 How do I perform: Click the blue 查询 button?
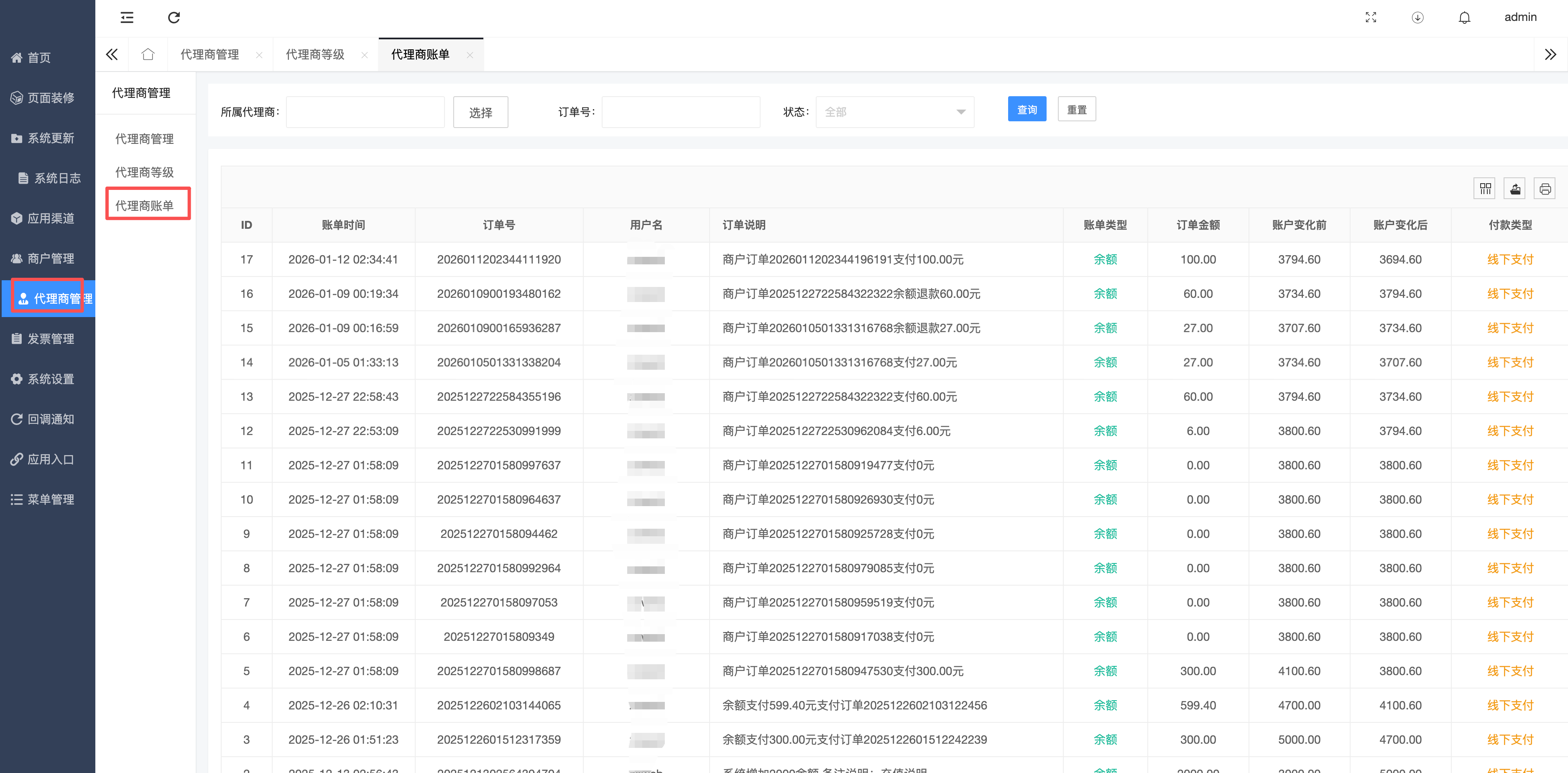point(1026,110)
